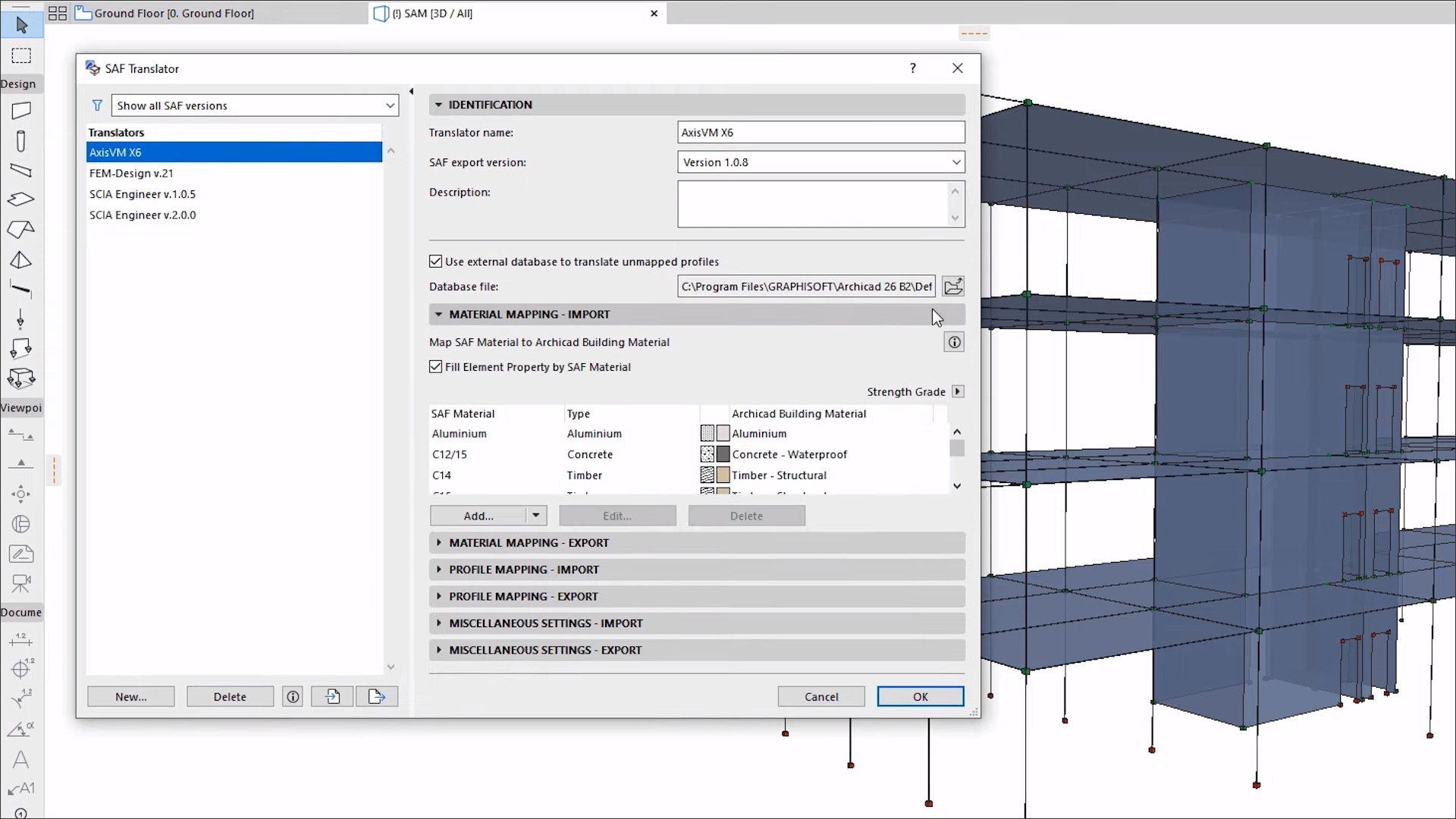Select the Beam tool in toolbox
Viewport: 1456px width, 819px height.
(21, 170)
